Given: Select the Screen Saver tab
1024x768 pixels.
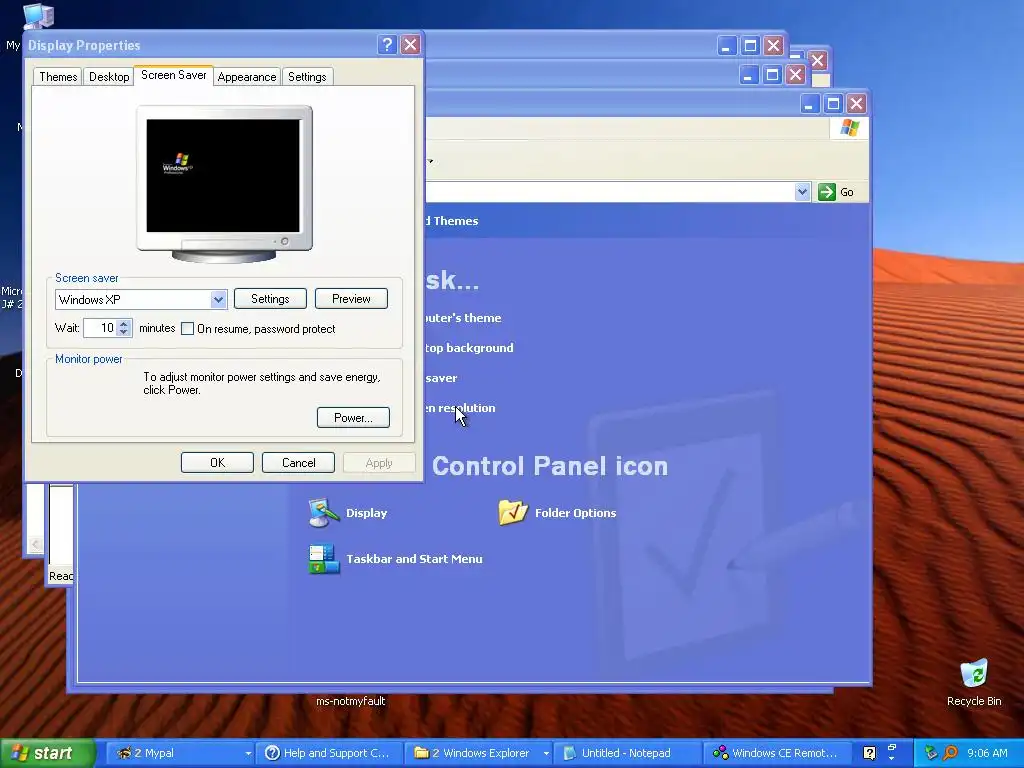Looking at the screenshot, I should coord(173,75).
